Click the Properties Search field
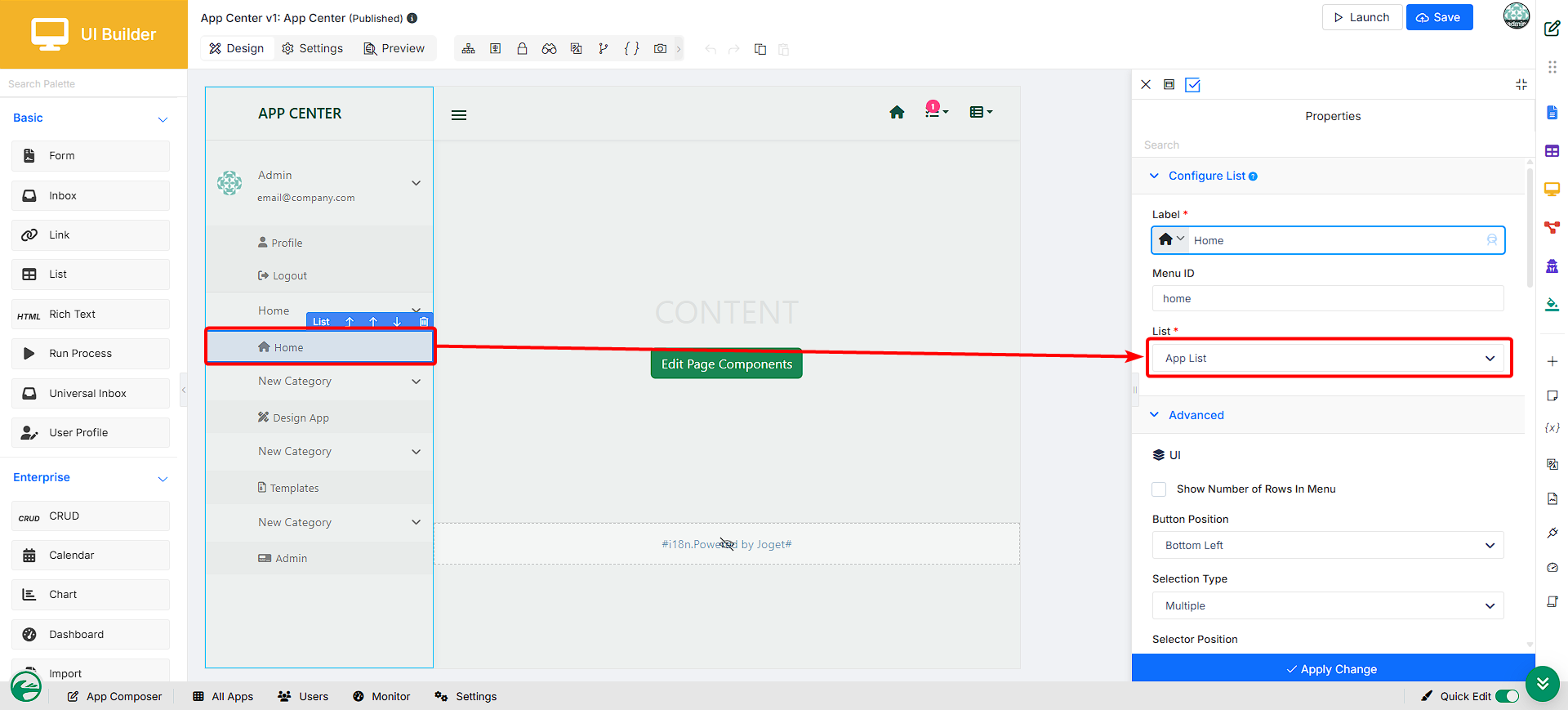The height and width of the screenshot is (710, 1568). (1333, 145)
